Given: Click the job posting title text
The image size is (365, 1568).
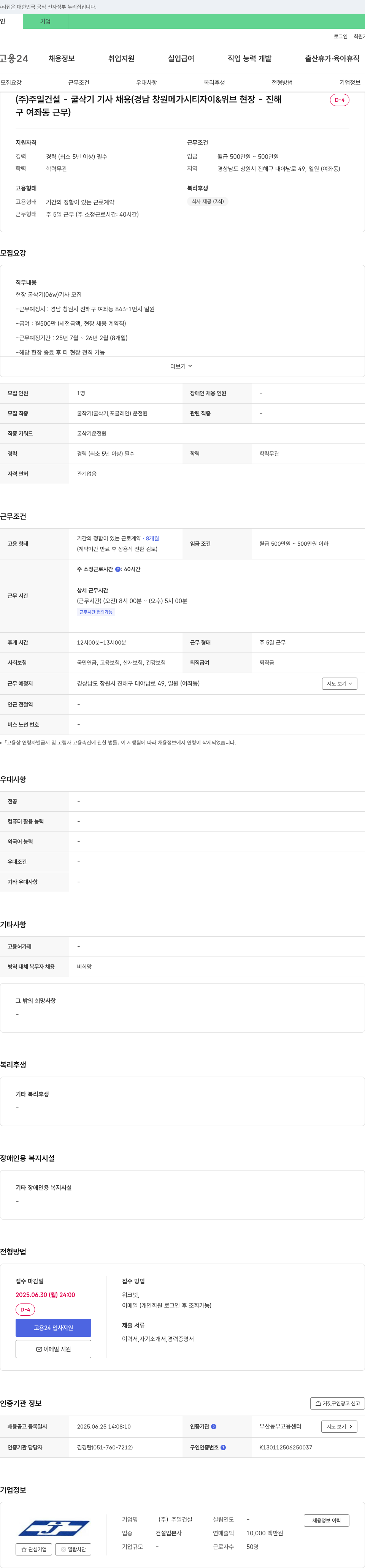Looking at the screenshot, I should 149,105.
